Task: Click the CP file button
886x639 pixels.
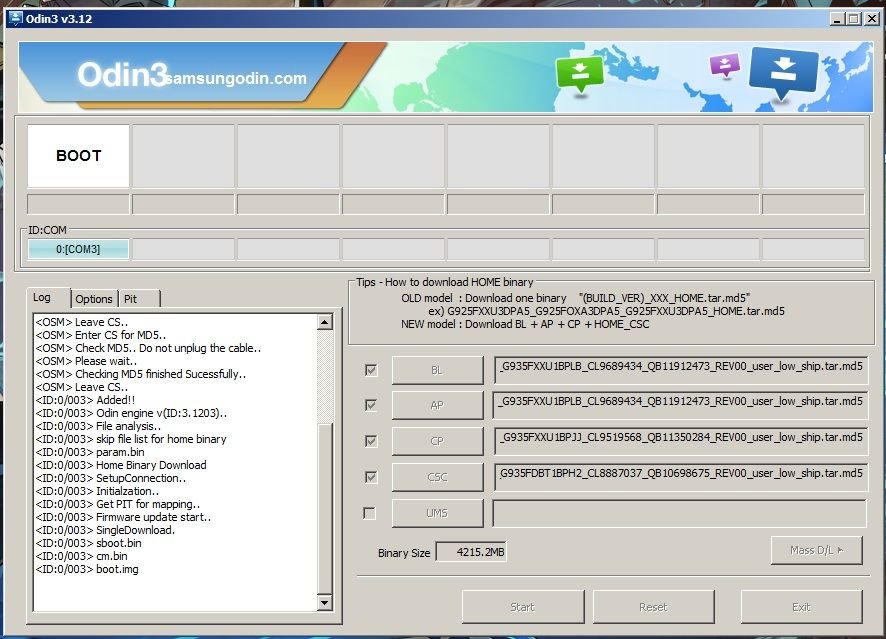Action: [x=437, y=441]
